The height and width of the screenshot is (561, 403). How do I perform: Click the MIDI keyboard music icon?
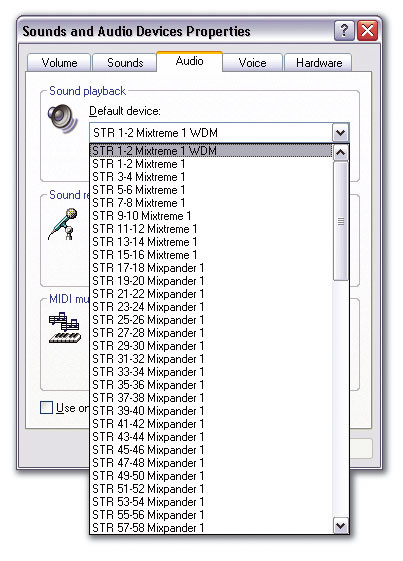(x=65, y=327)
